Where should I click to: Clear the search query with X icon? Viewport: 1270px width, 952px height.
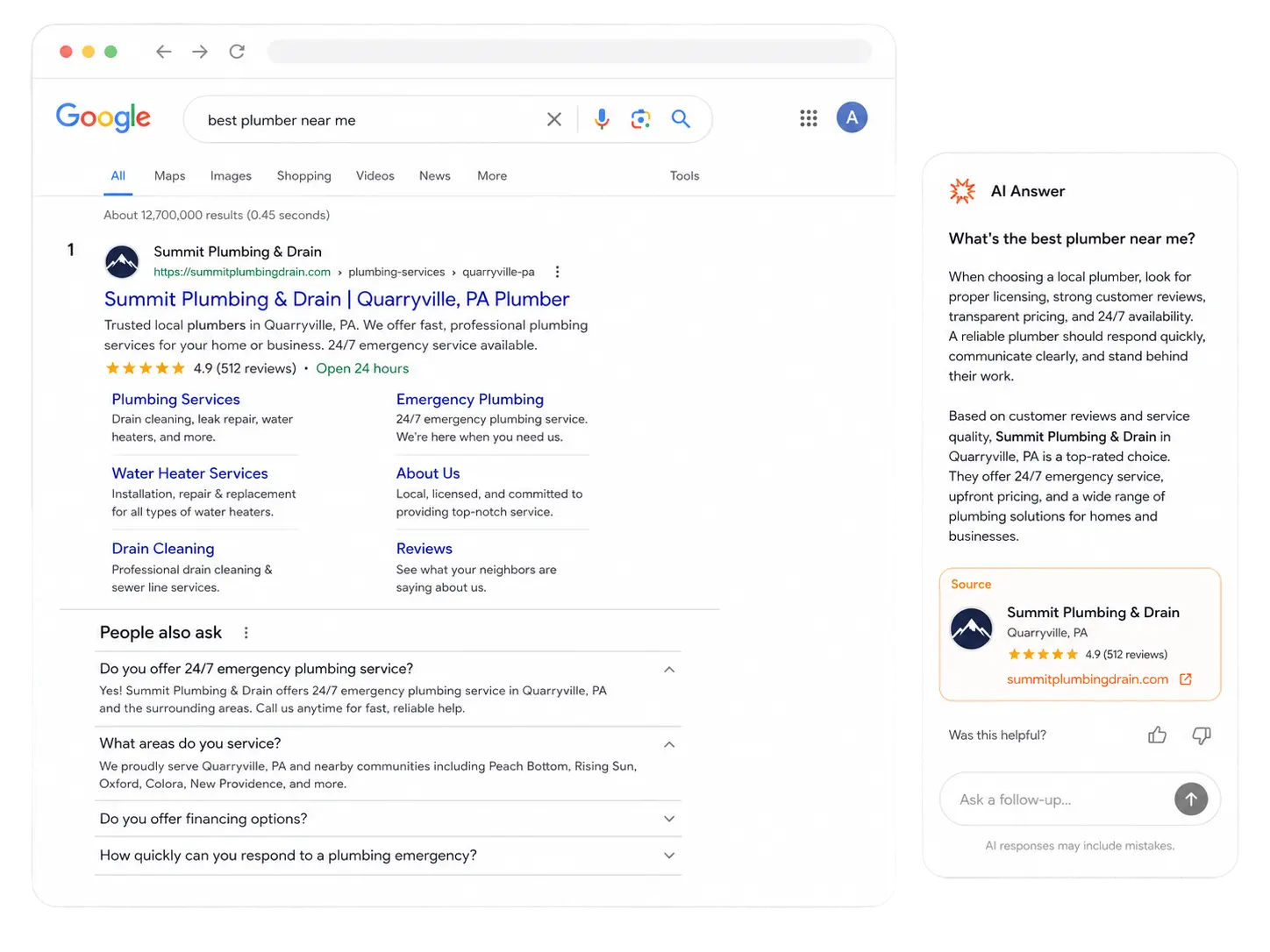click(554, 119)
